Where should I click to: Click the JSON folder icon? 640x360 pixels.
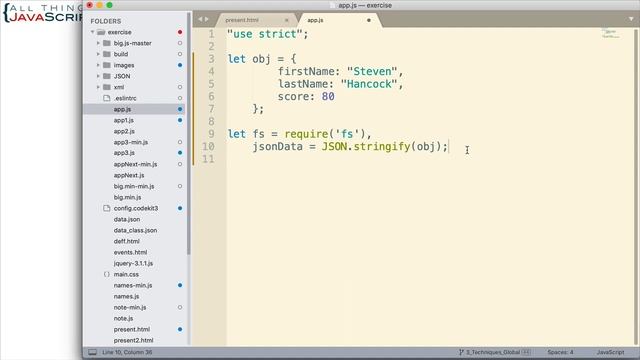(x=107, y=76)
